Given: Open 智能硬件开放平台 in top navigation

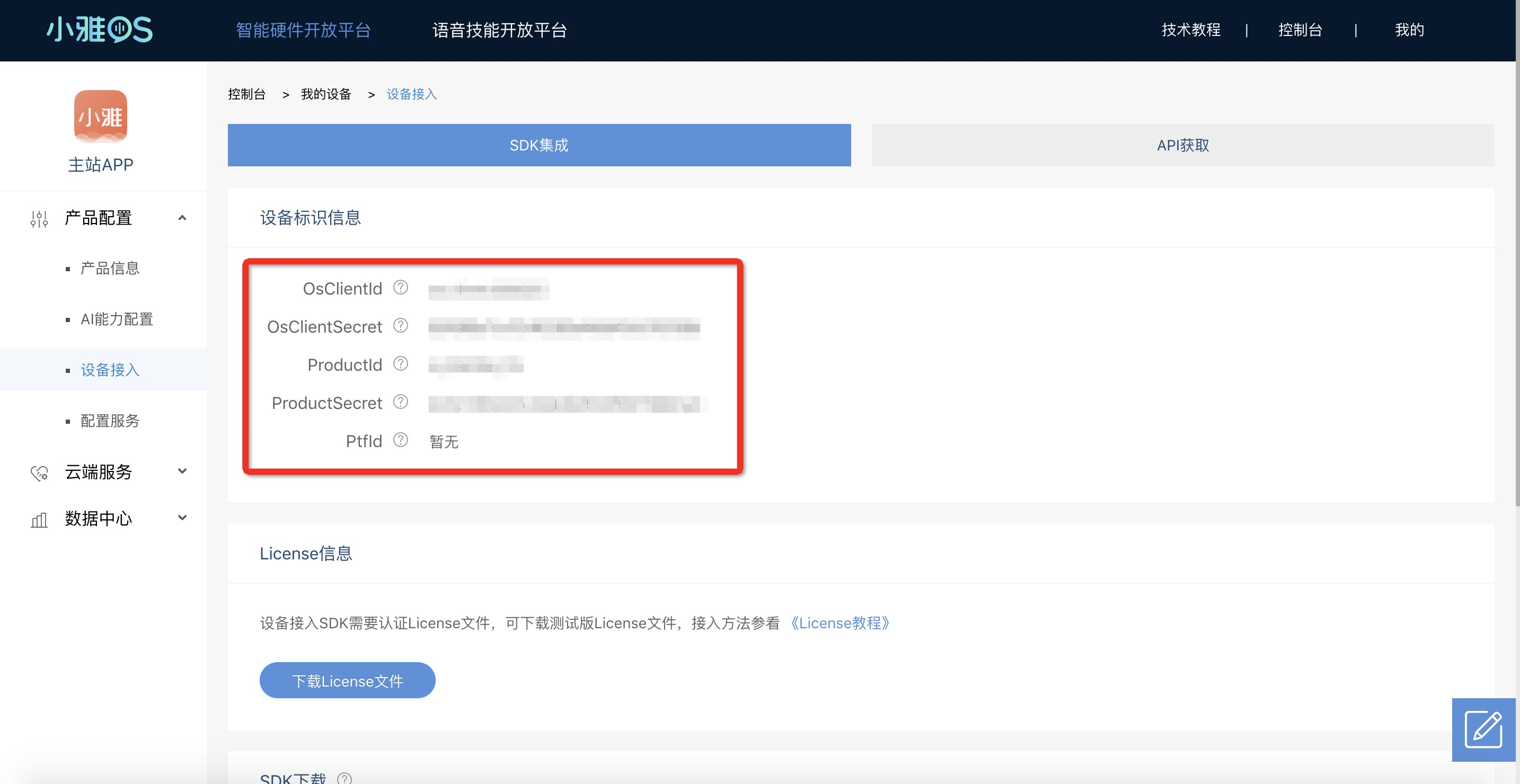Looking at the screenshot, I should pyautogui.click(x=303, y=30).
